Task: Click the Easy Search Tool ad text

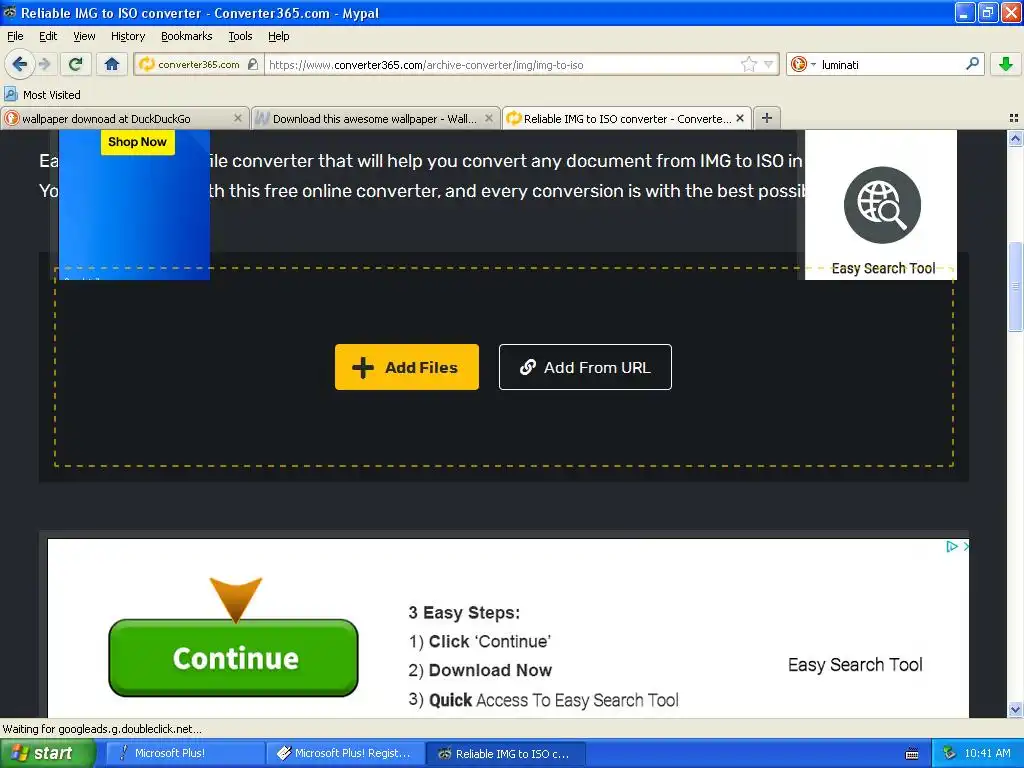Action: [855, 665]
